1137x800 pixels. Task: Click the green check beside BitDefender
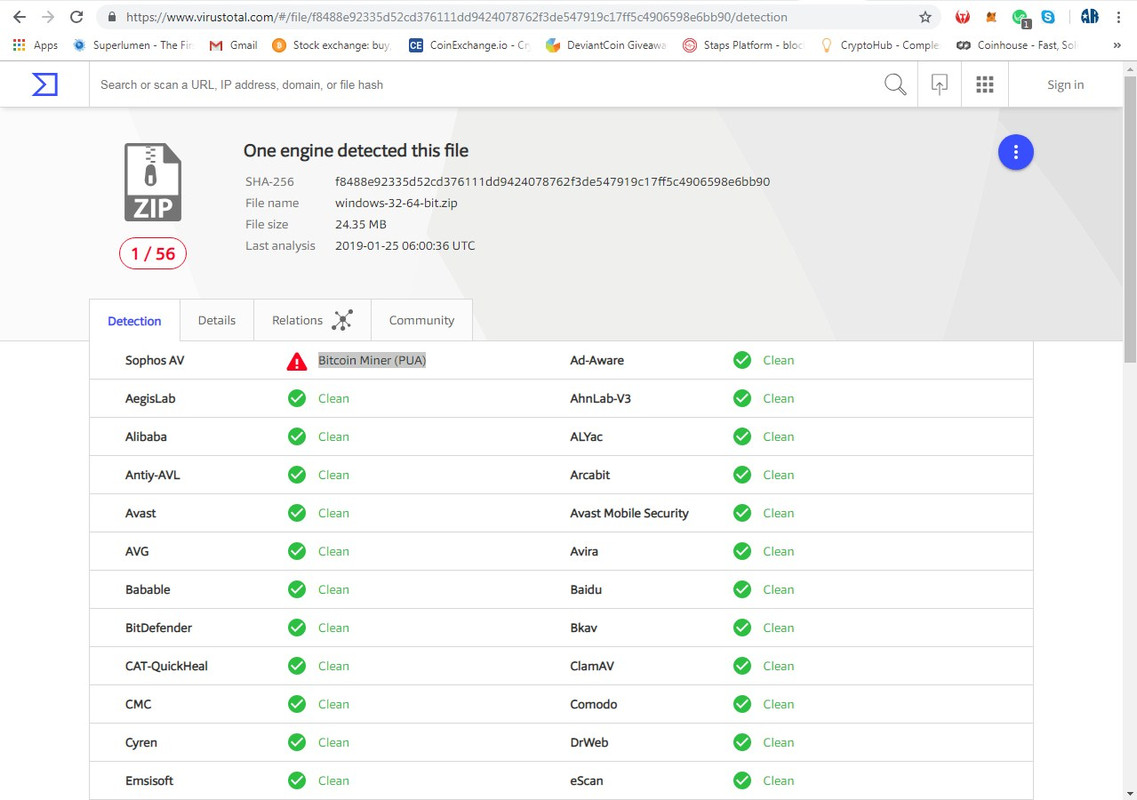(x=297, y=627)
